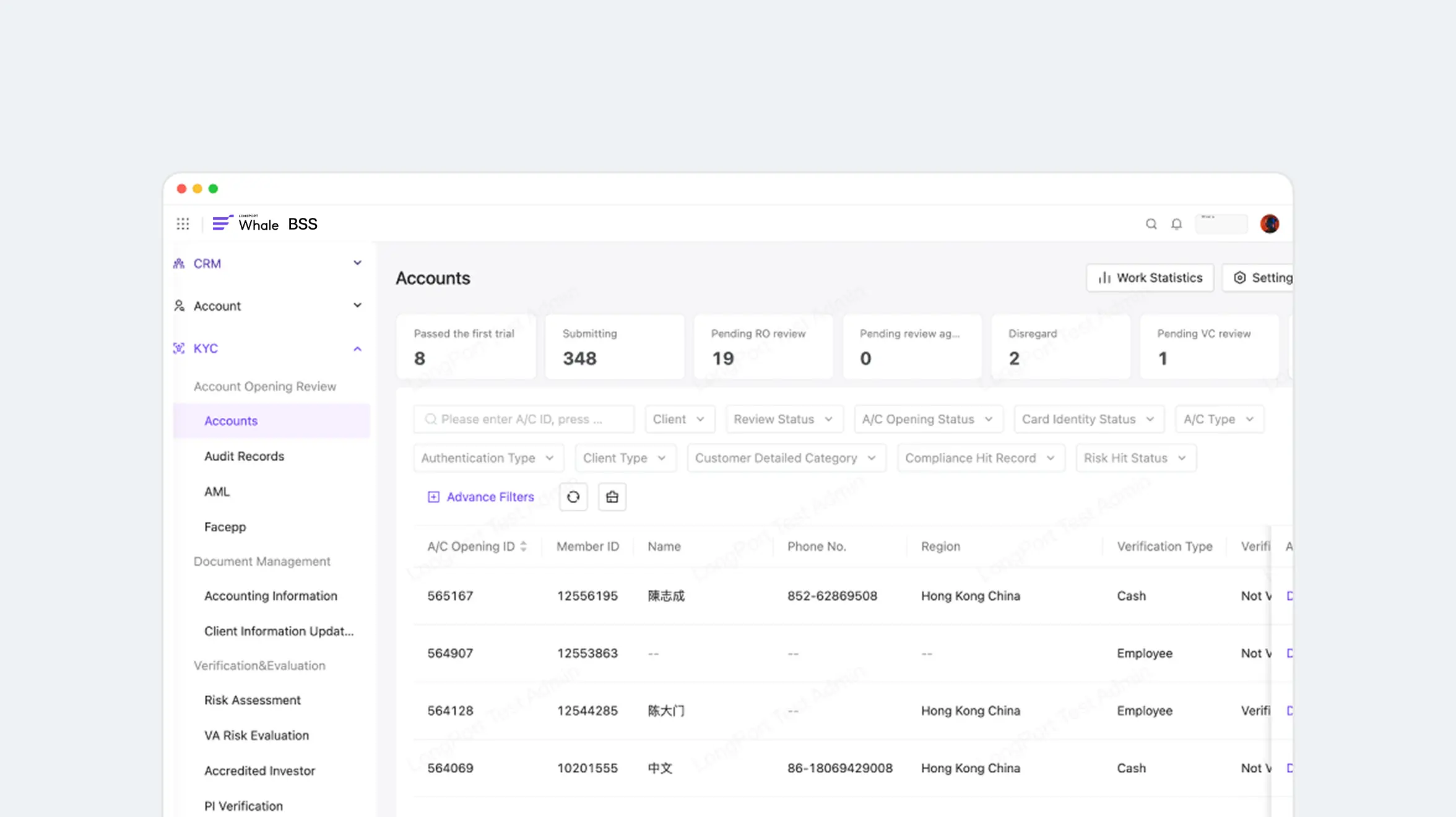The image size is (1456, 817).
Task: Click the refresh filters icon button
Action: pyautogui.click(x=573, y=497)
